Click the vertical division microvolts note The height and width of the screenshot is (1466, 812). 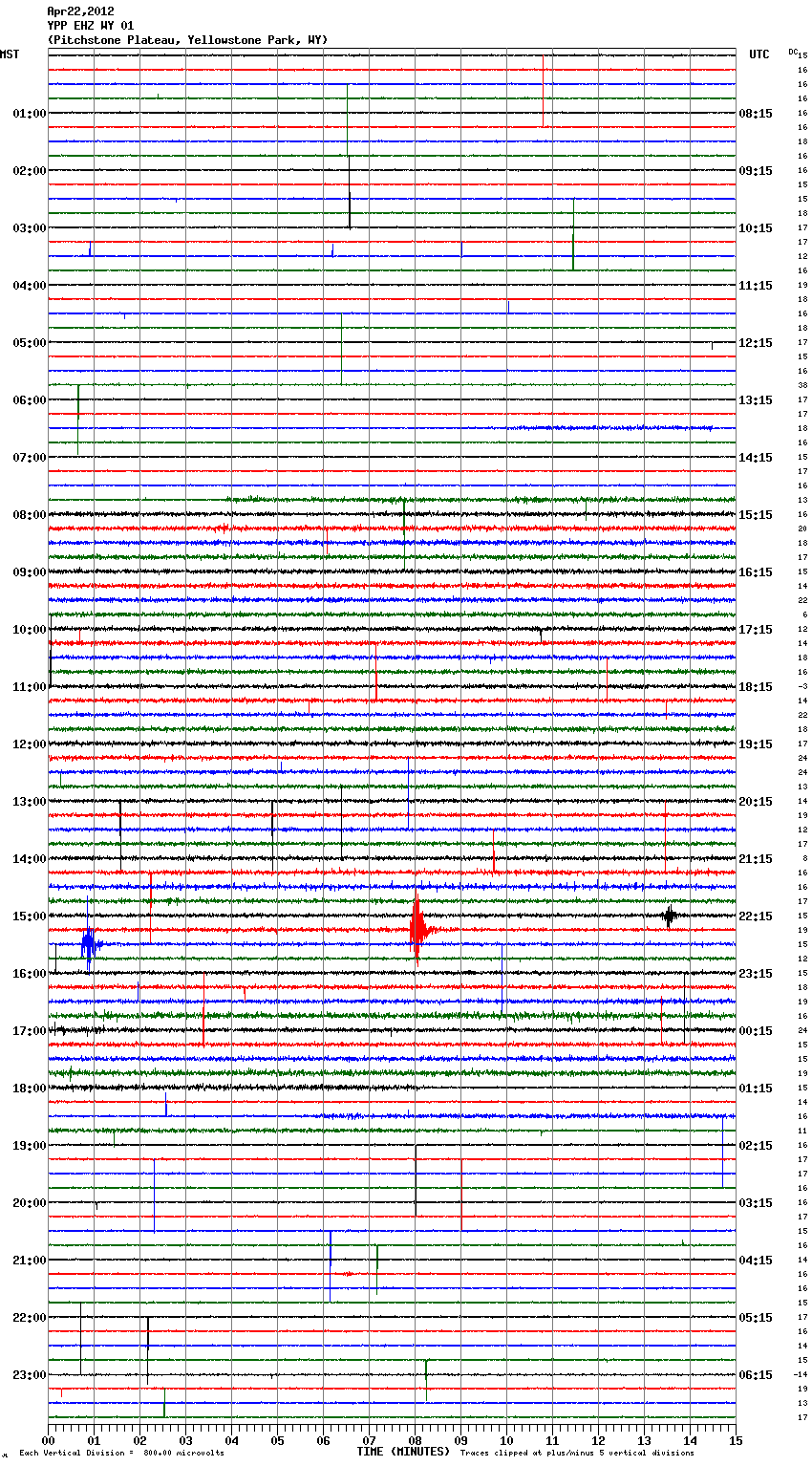click(121, 1453)
